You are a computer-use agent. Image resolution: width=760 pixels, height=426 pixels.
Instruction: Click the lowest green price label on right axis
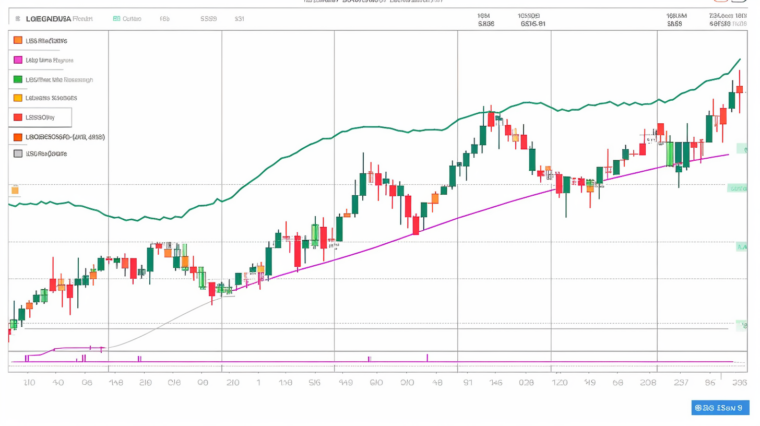pyautogui.click(x=741, y=324)
